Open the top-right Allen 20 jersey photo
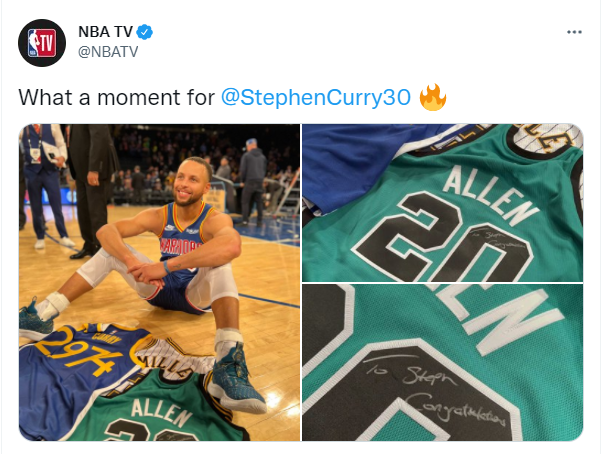 (442, 203)
